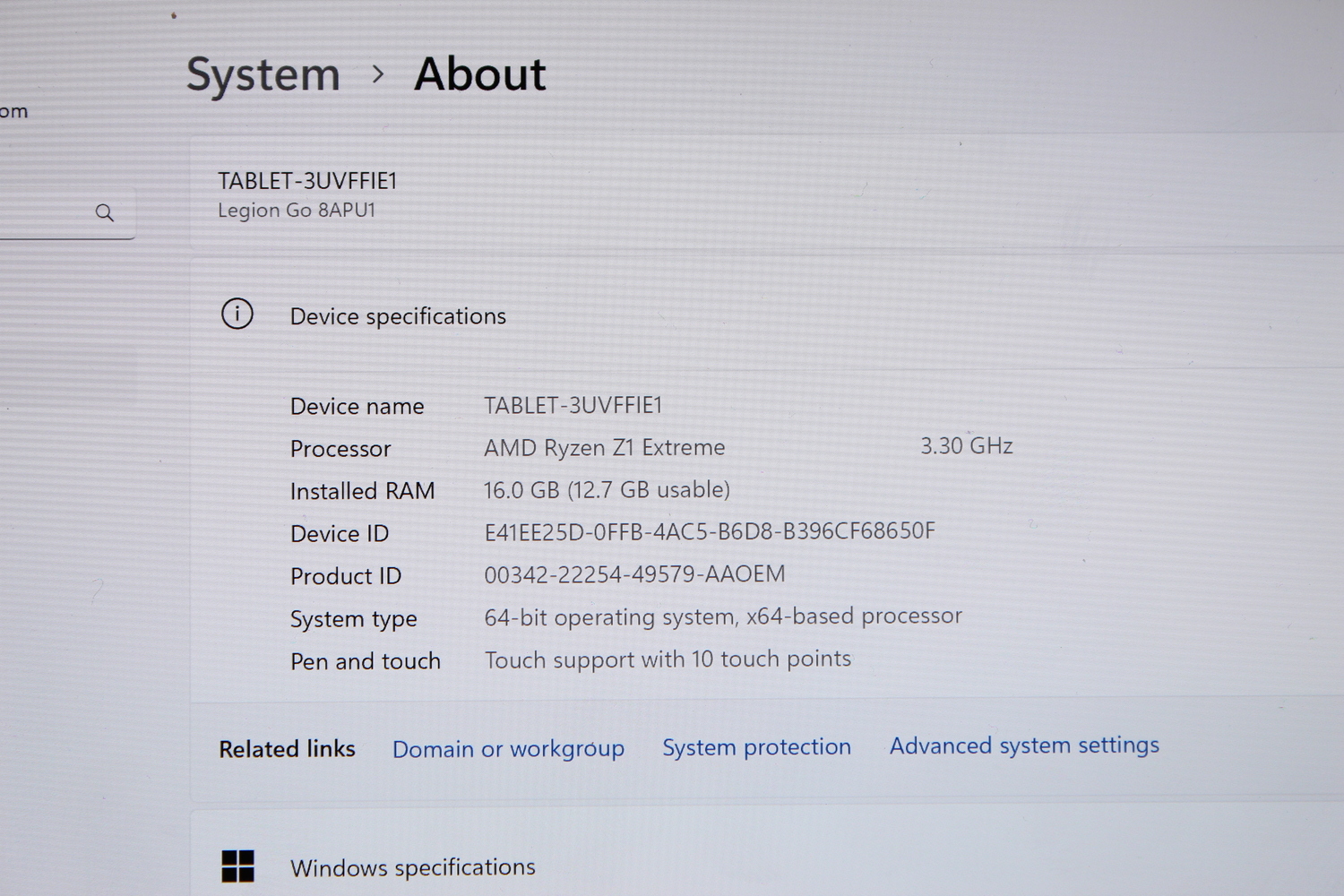Viewport: 1344px width, 896px height.
Task: Go back to System breadcrumb
Action: pos(263,74)
